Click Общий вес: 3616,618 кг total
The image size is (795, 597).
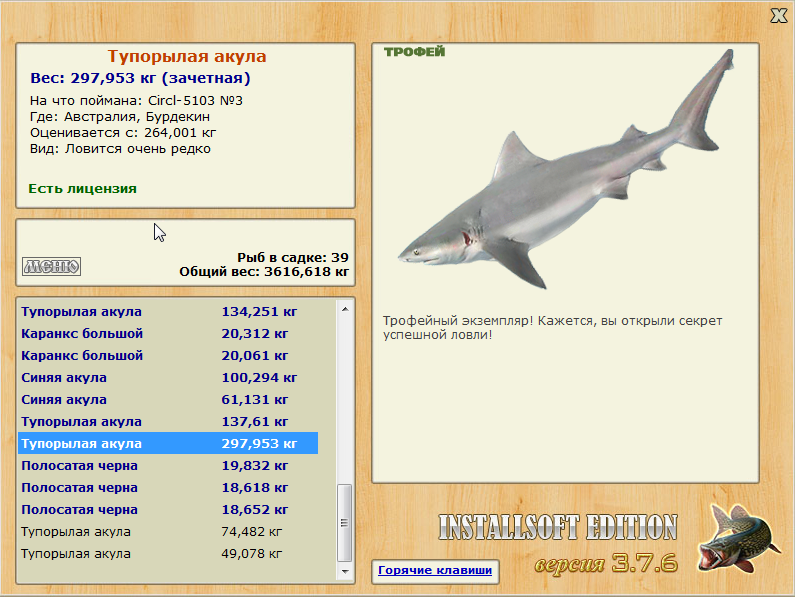click(x=264, y=272)
